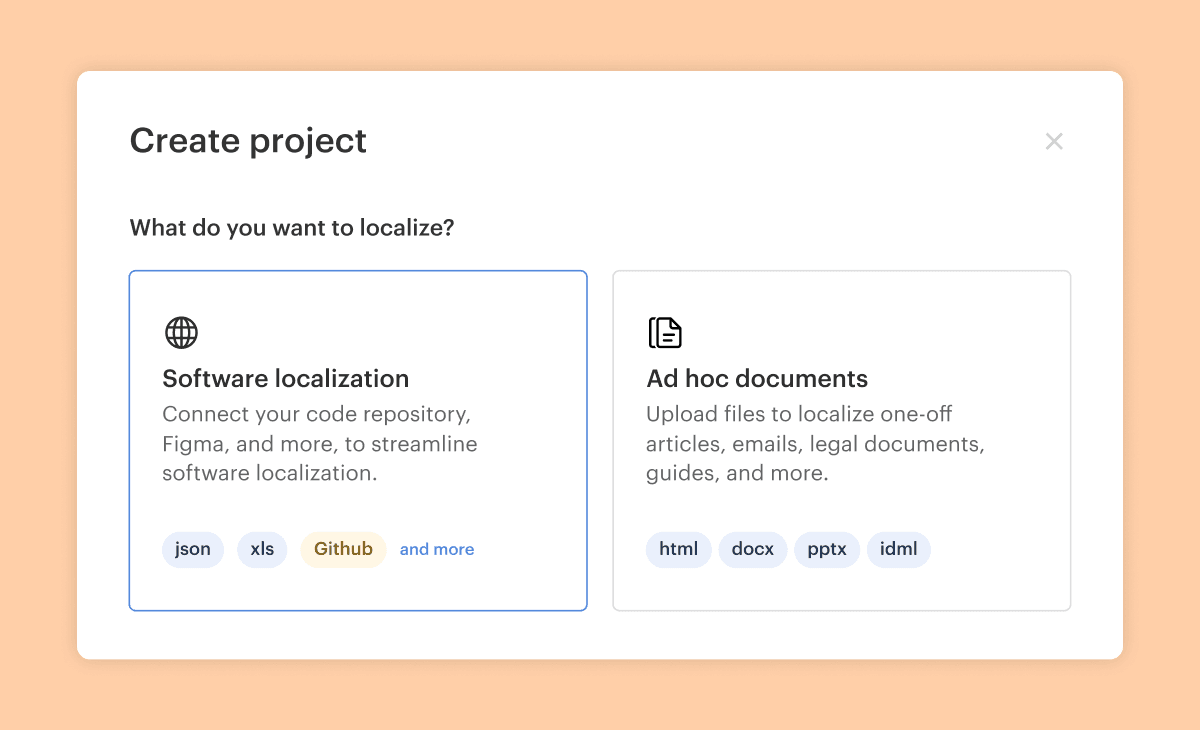The image size is (1200, 730).
Task: Click 'What do you want to localize?' label
Action: [x=292, y=228]
